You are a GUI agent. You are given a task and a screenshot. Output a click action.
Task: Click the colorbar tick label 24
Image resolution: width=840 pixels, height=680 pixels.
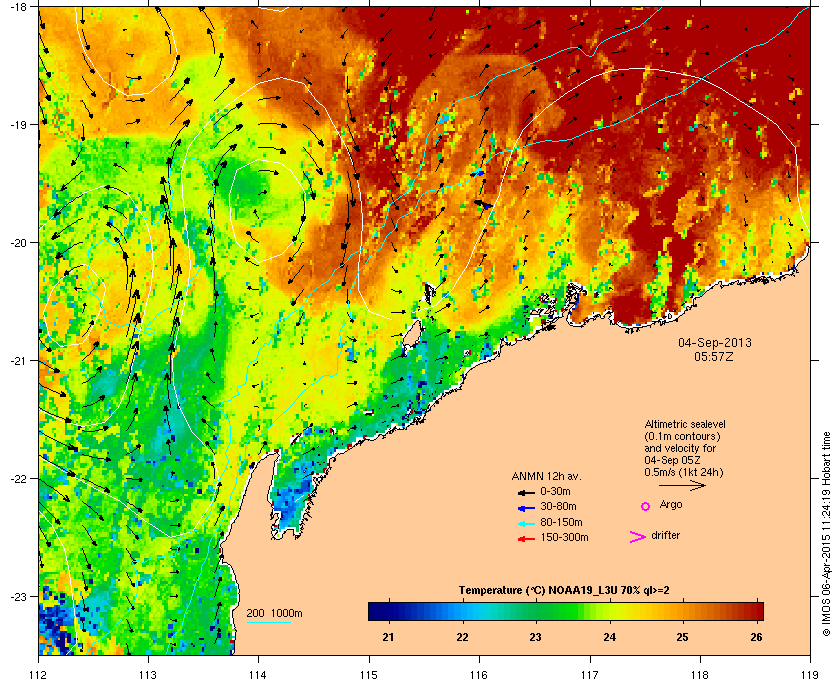(x=610, y=637)
